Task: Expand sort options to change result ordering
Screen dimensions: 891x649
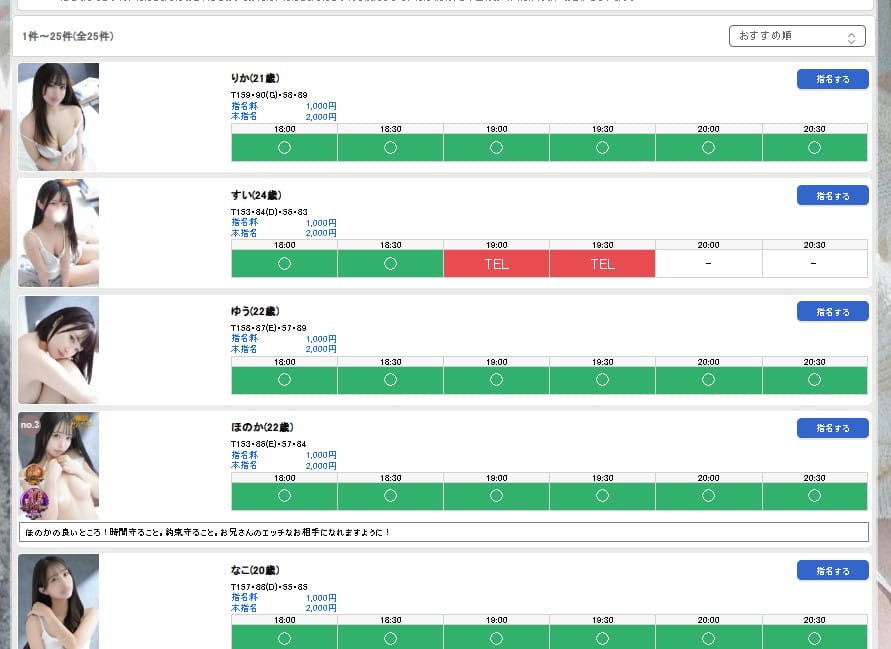Action: point(797,36)
